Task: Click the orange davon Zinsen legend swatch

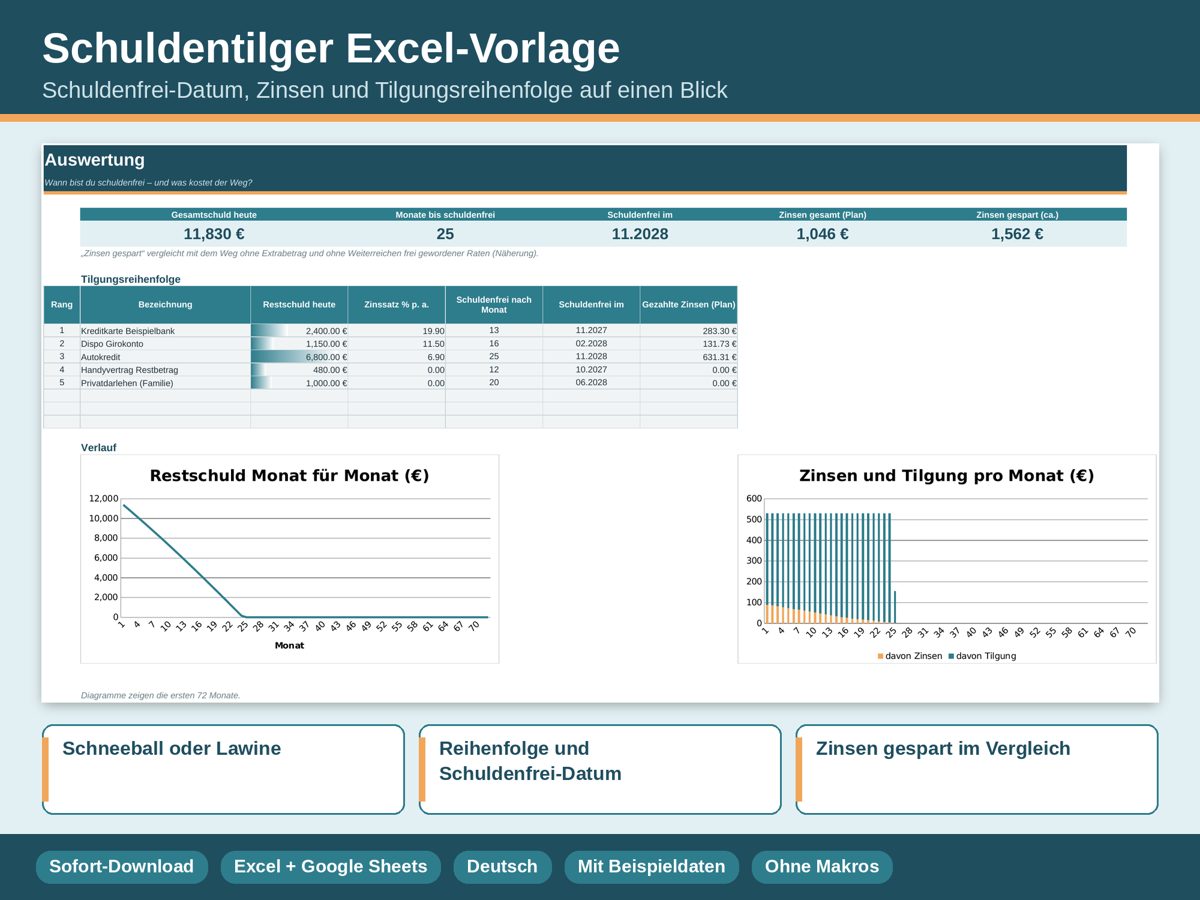Action: tap(880, 656)
